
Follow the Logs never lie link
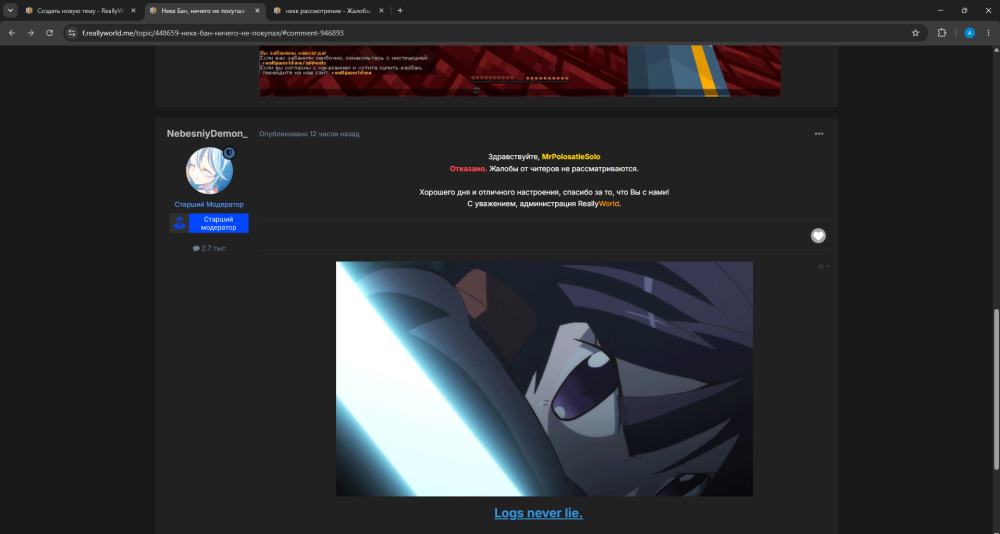click(x=538, y=513)
